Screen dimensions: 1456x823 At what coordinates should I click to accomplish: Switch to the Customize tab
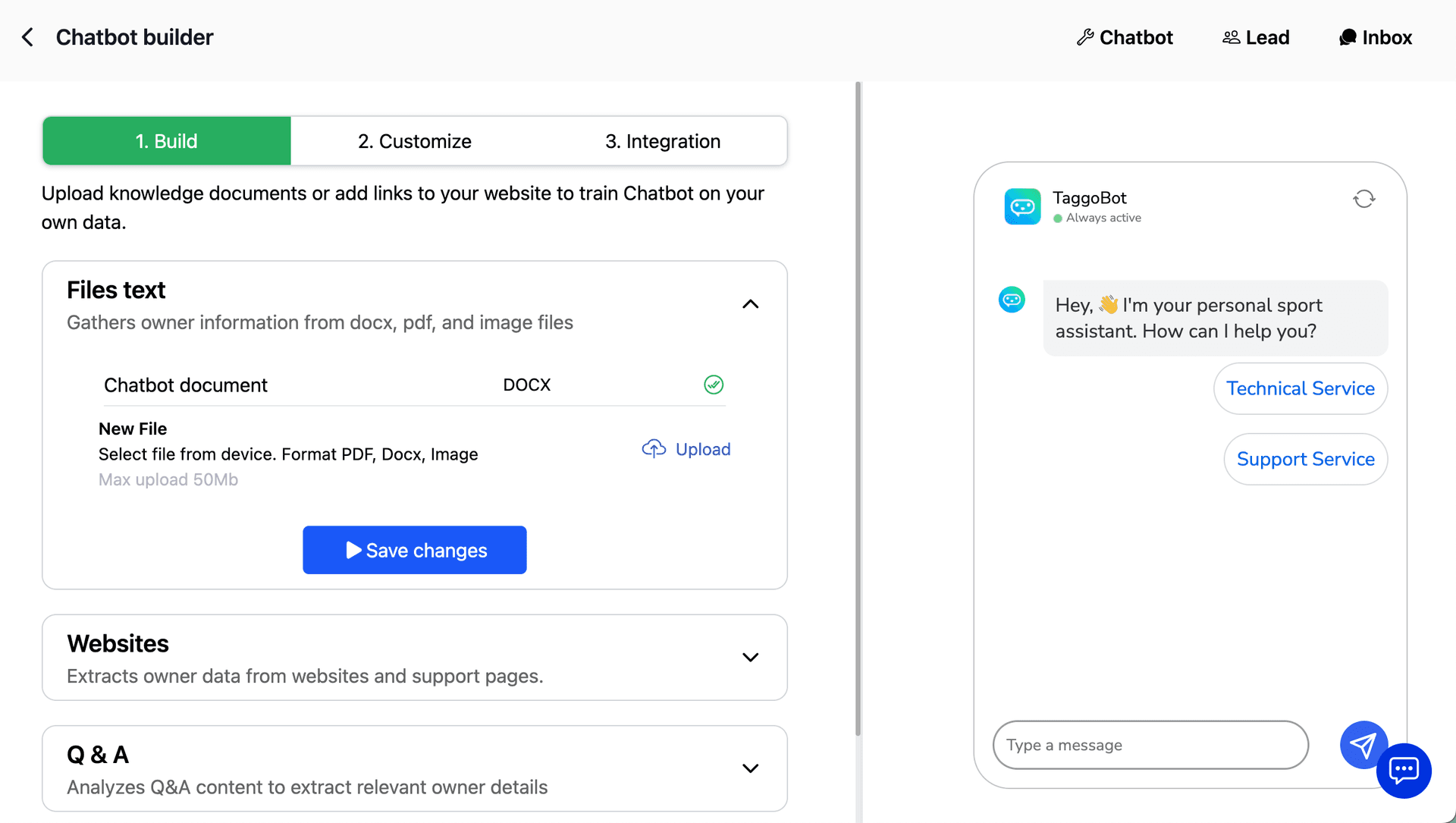(x=414, y=140)
